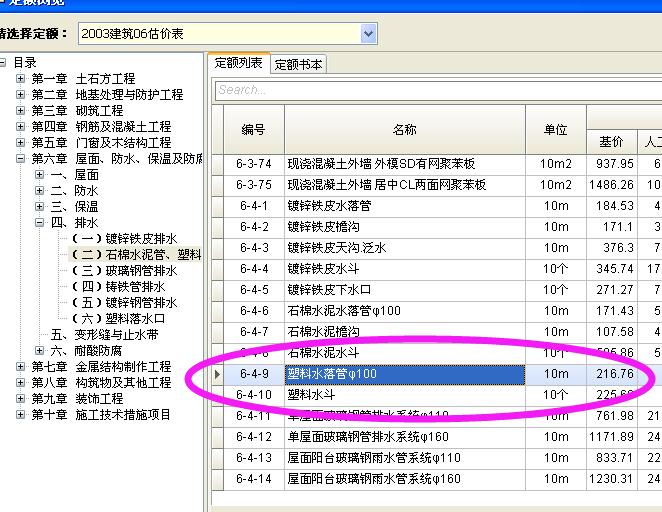Expand the 六、耐酸防腐 subnode
Viewport: 662px width, 512px height.
click(39, 350)
